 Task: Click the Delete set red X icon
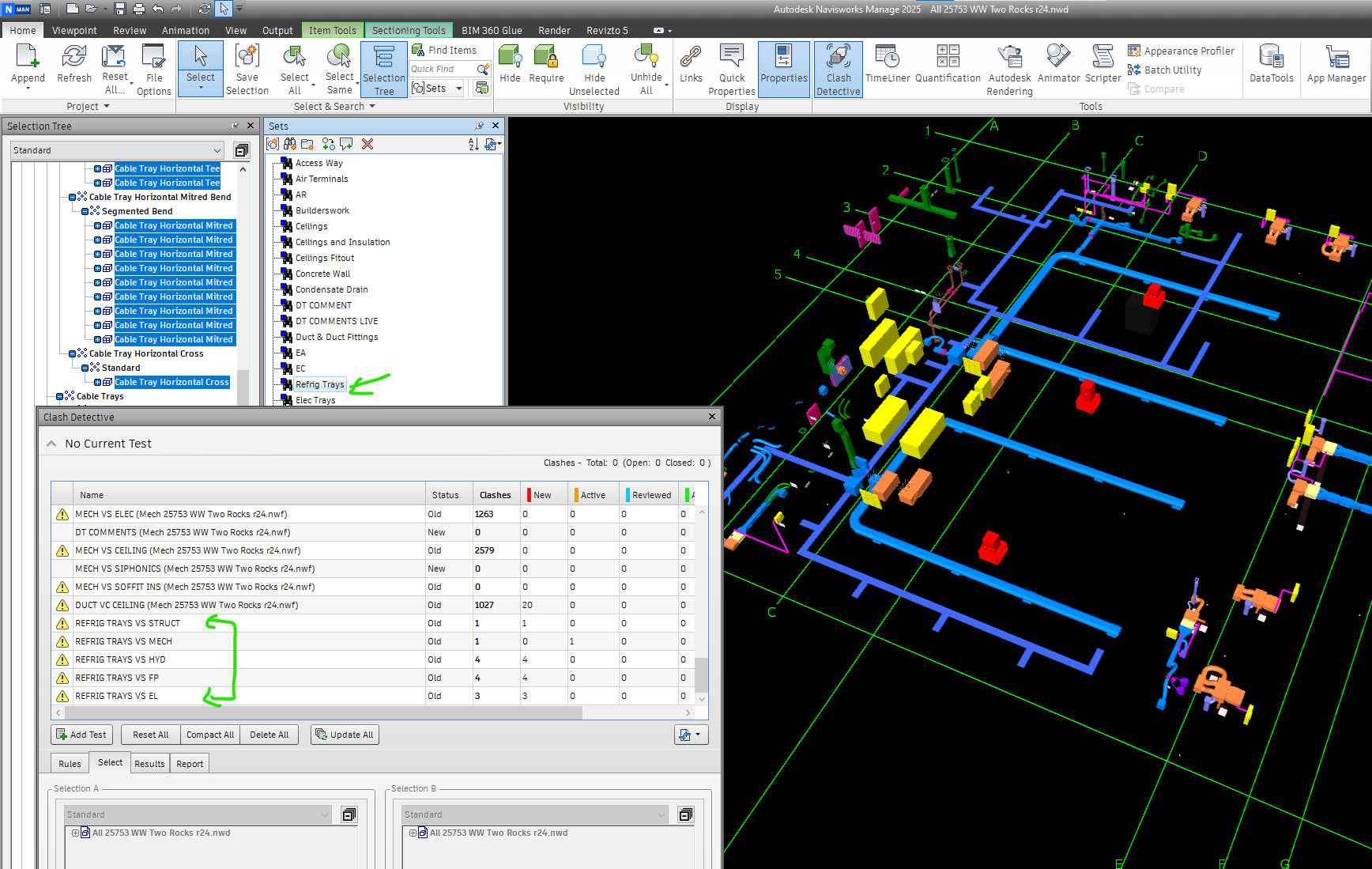[x=367, y=144]
